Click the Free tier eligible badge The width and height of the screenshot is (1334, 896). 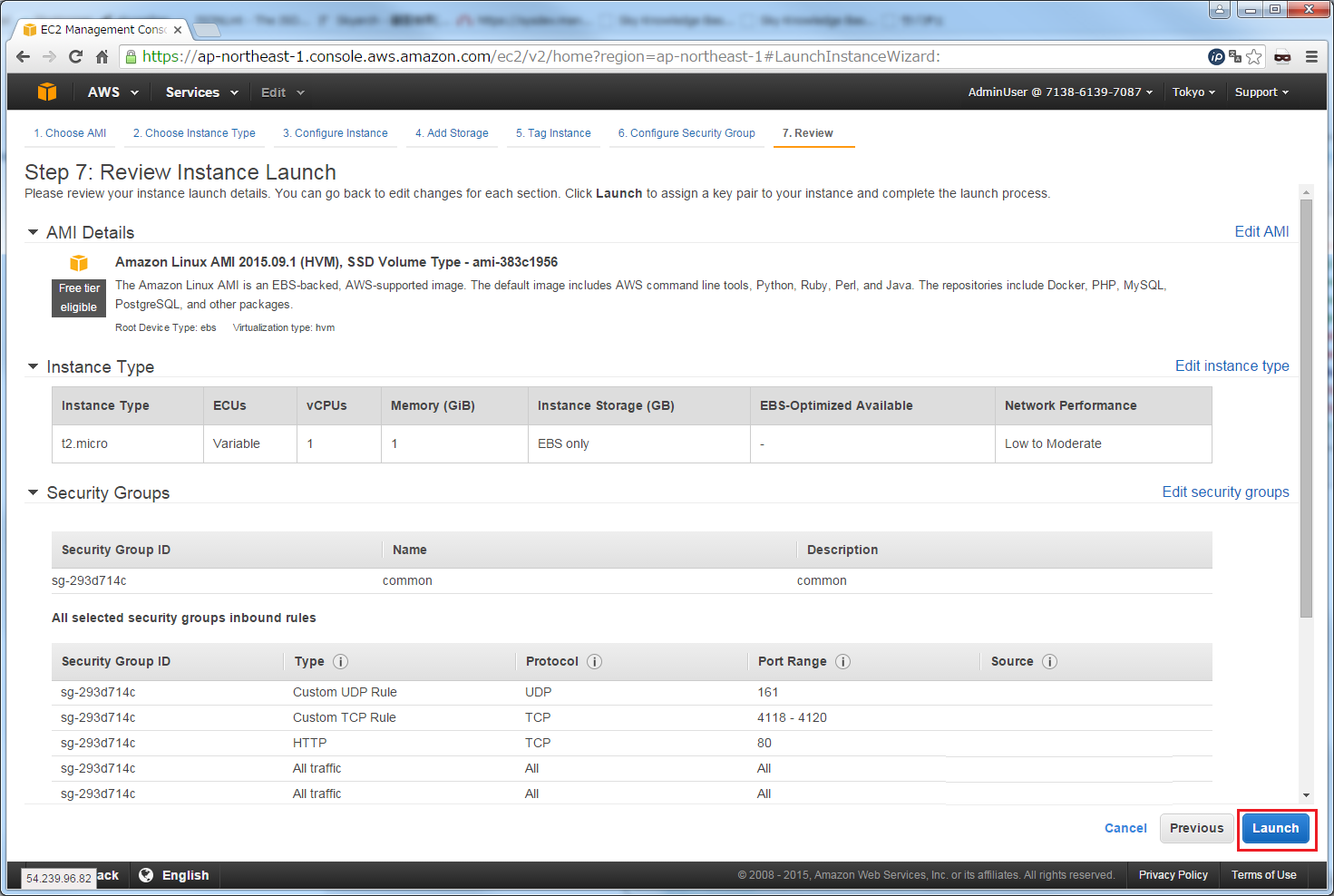pyautogui.click(x=79, y=297)
